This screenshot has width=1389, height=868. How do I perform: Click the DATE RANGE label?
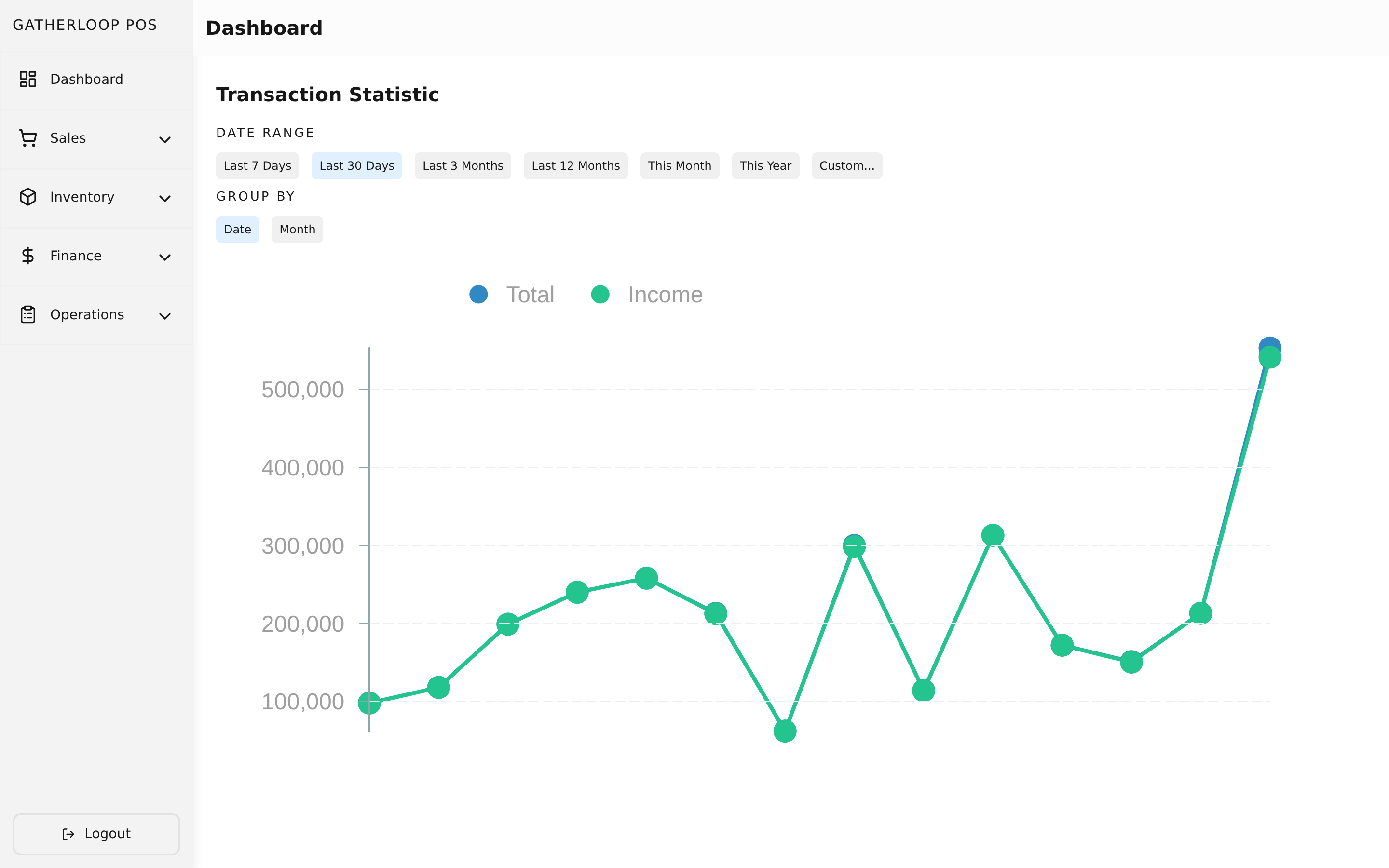[265, 133]
